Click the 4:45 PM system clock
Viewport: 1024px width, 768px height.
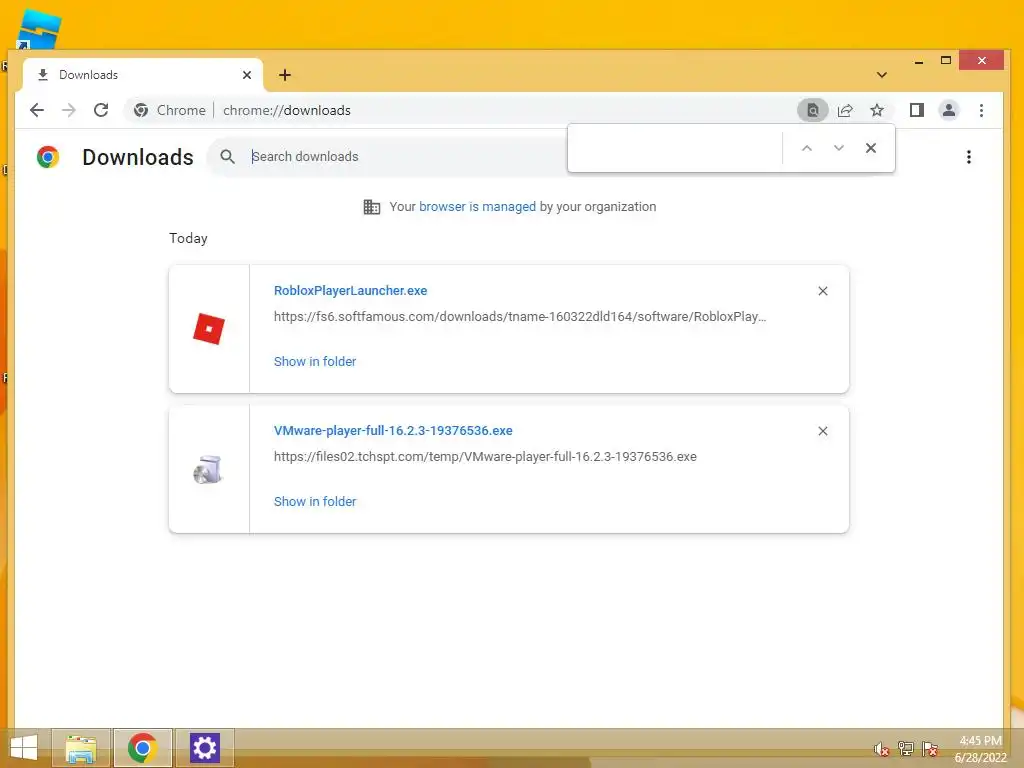[x=980, y=741]
